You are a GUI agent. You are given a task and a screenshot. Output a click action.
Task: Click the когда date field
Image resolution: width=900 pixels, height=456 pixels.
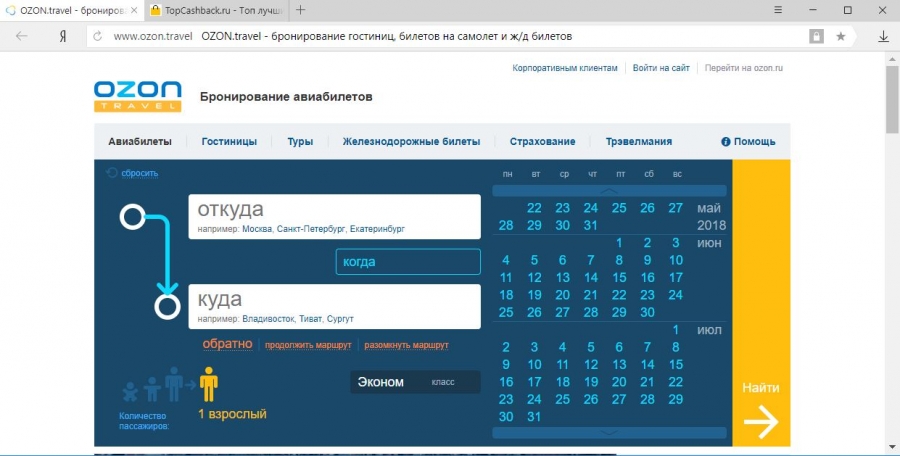(408, 261)
